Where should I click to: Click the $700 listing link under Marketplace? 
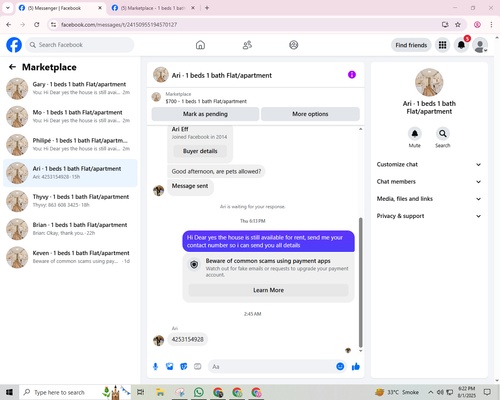[x=206, y=101]
